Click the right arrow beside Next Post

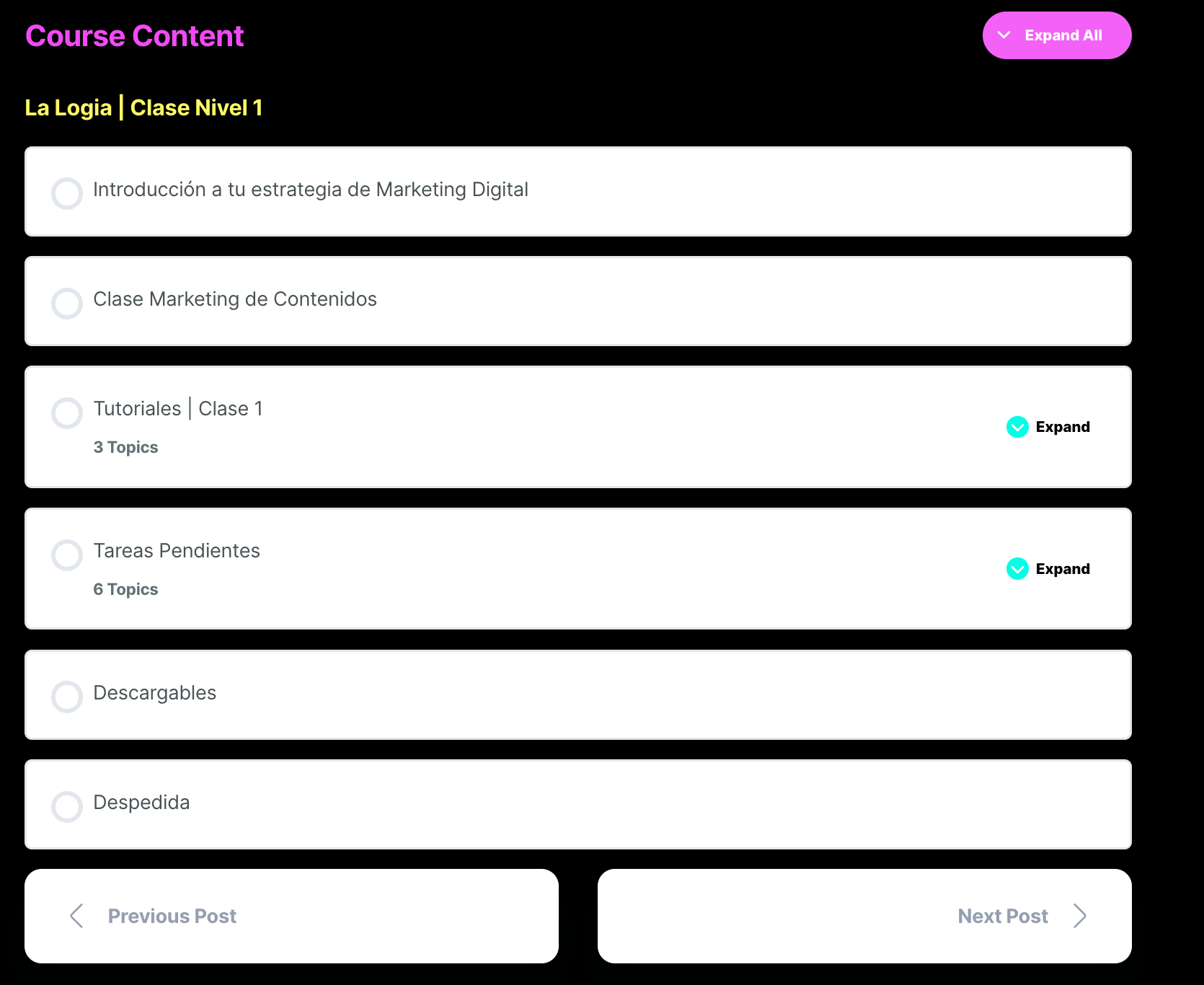click(1079, 916)
